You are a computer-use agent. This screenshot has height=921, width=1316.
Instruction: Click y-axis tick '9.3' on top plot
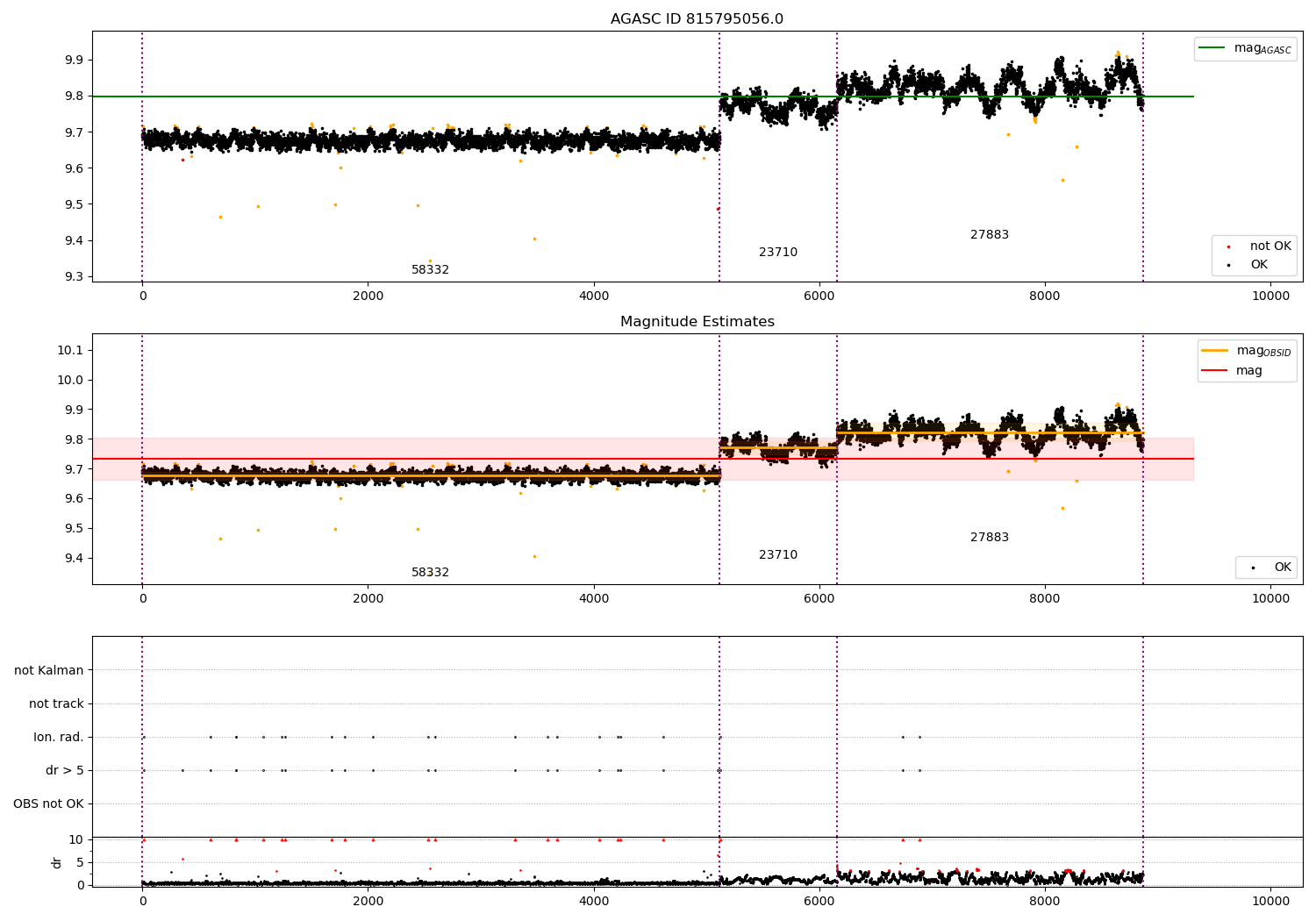coord(74,277)
